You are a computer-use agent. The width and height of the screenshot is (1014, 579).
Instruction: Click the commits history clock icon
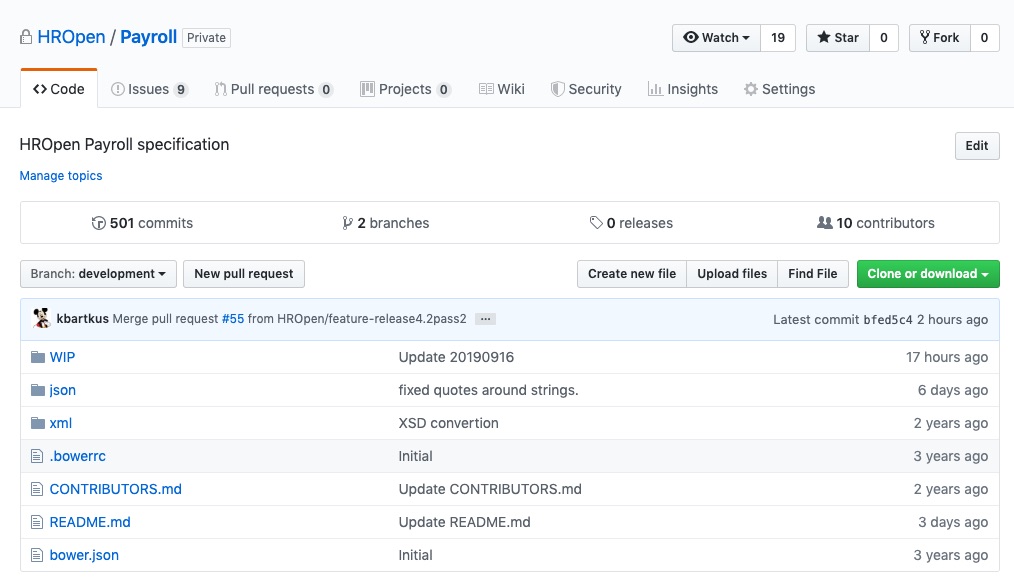(98, 223)
